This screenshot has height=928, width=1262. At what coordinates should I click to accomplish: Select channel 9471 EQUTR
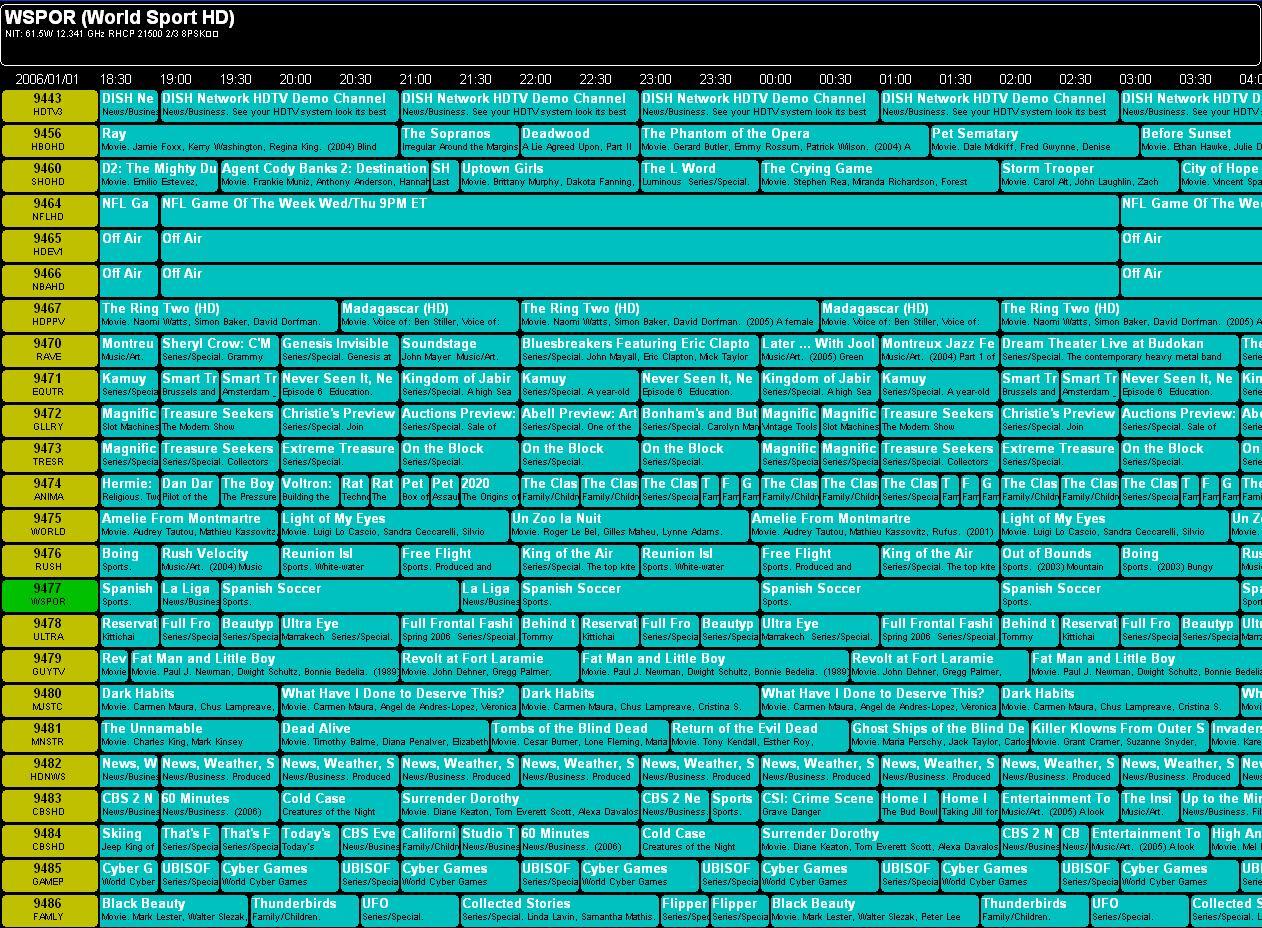point(49,386)
